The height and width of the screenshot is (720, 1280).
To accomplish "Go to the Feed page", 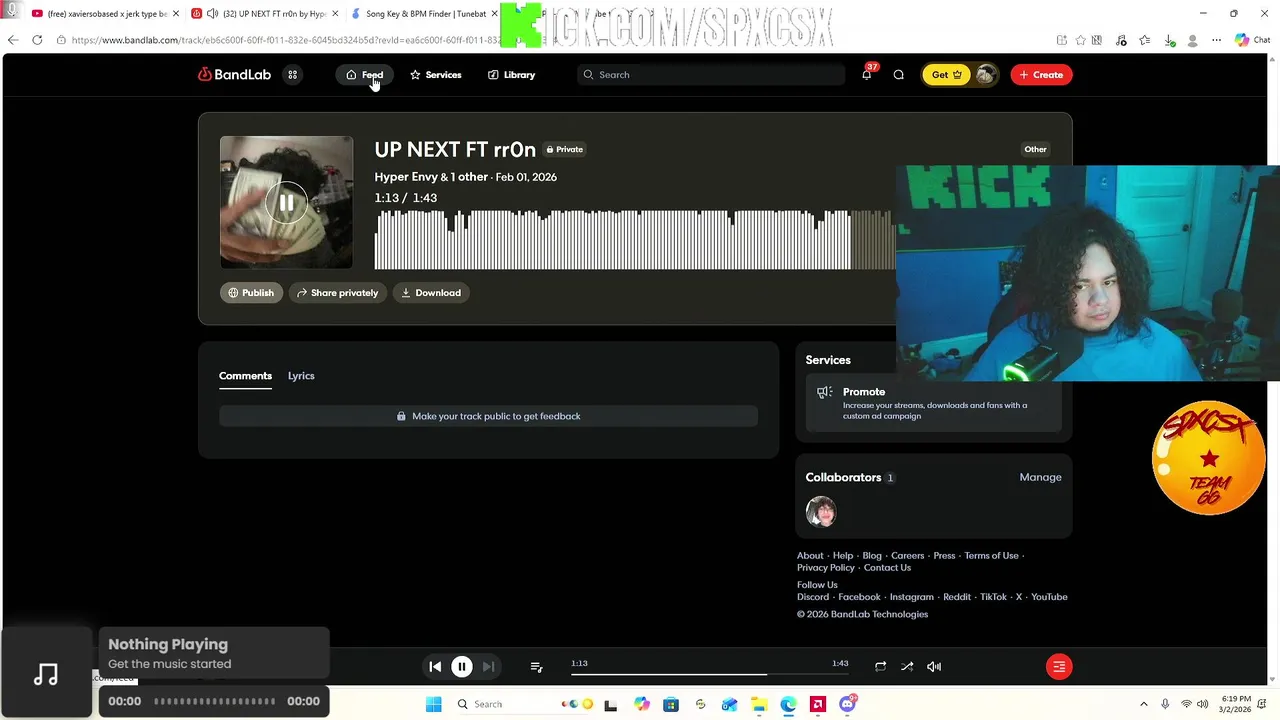I will click(364, 75).
